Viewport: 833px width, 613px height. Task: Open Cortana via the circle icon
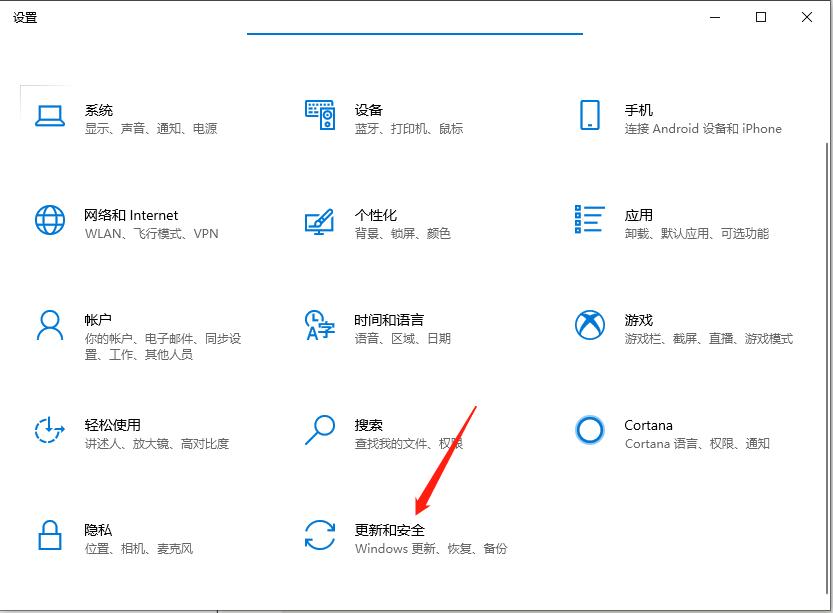coord(590,430)
